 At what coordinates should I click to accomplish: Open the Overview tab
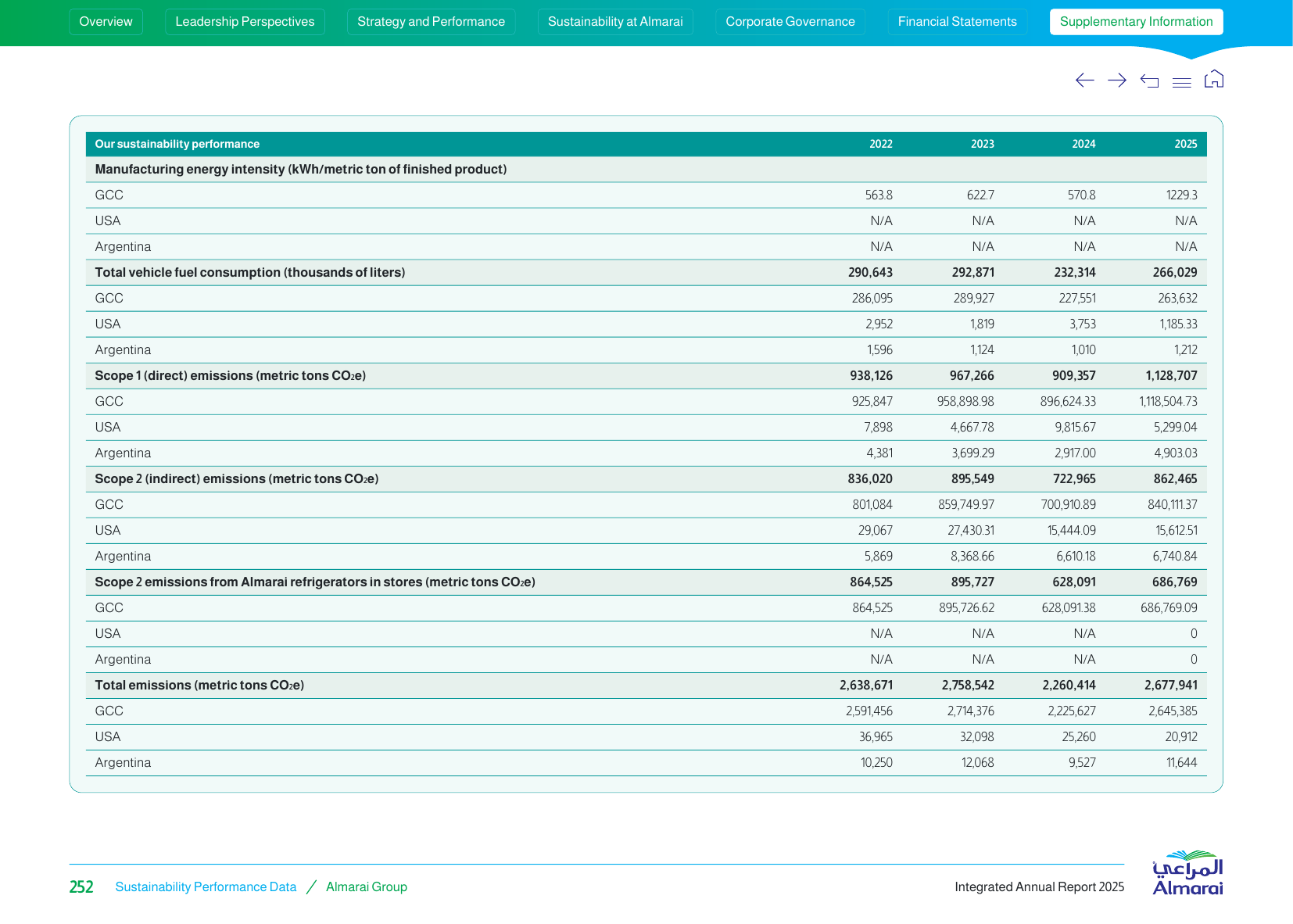106,22
